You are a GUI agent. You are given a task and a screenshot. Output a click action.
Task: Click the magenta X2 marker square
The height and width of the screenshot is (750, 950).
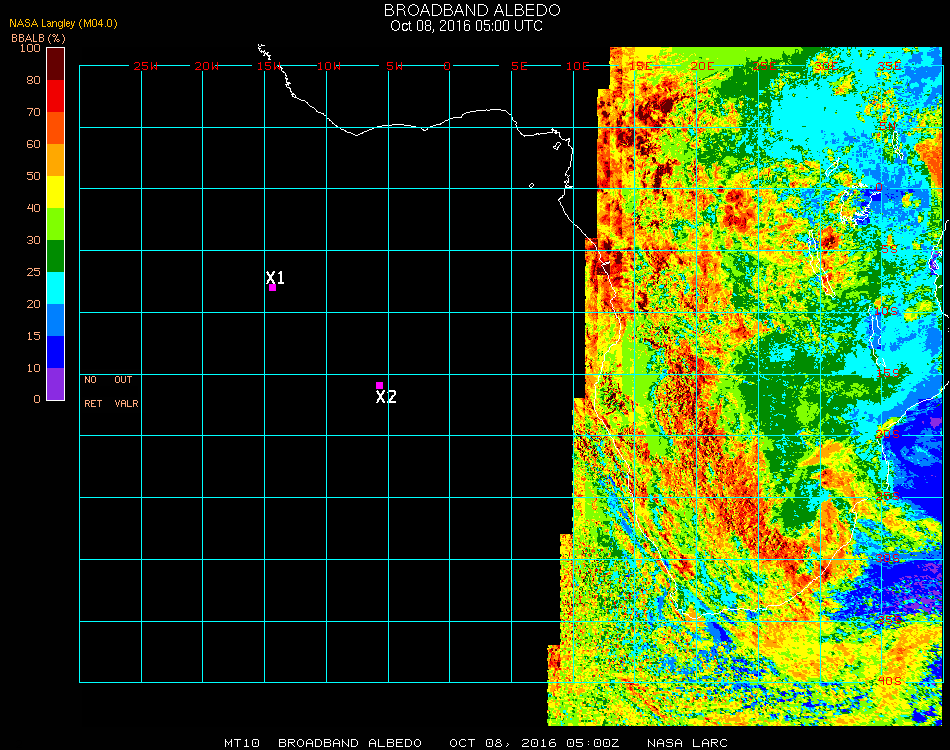click(x=379, y=385)
